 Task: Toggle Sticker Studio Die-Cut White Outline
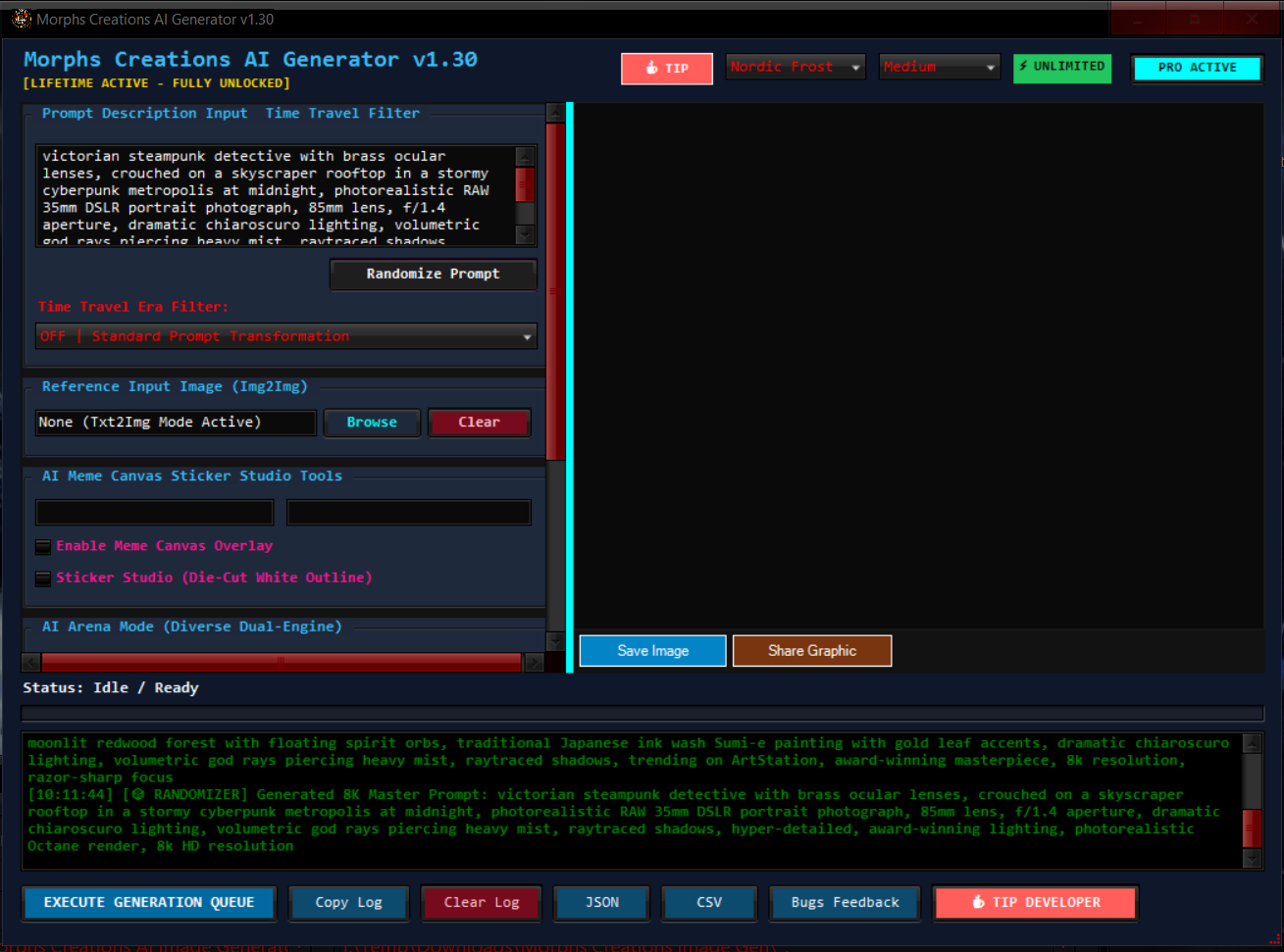(43, 578)
